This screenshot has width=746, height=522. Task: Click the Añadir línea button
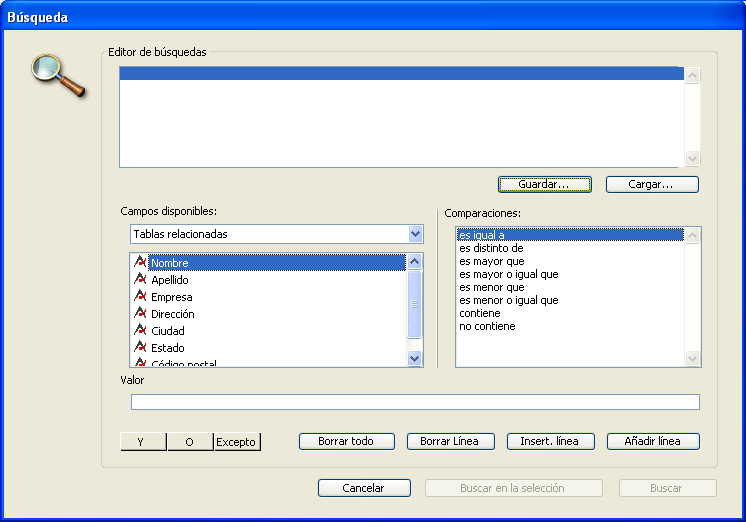(x=652, y=441)
